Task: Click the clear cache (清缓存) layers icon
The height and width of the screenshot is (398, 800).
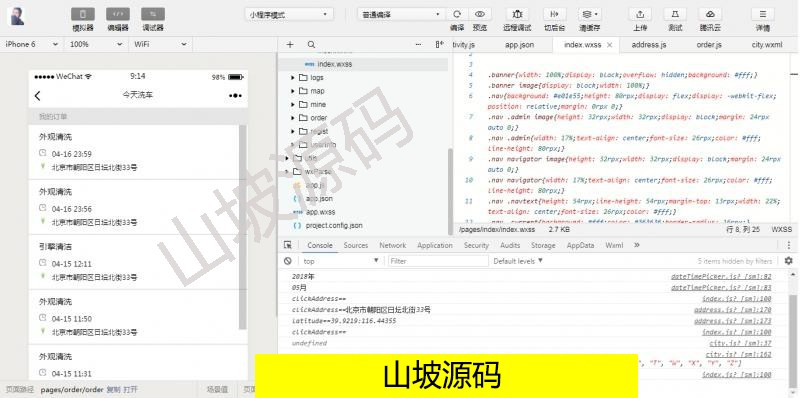Action: coord(590,14)
